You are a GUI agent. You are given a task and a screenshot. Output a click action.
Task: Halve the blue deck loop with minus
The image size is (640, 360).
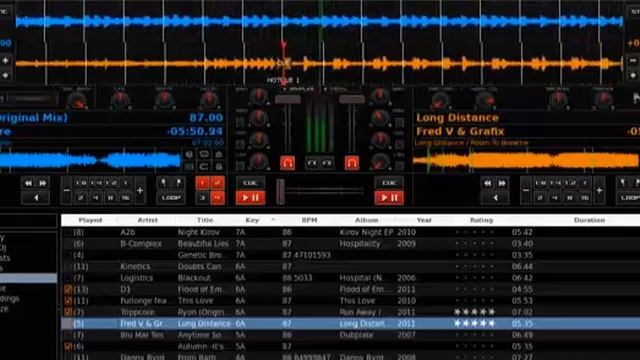pyautogui.click(x=67, y=191)
